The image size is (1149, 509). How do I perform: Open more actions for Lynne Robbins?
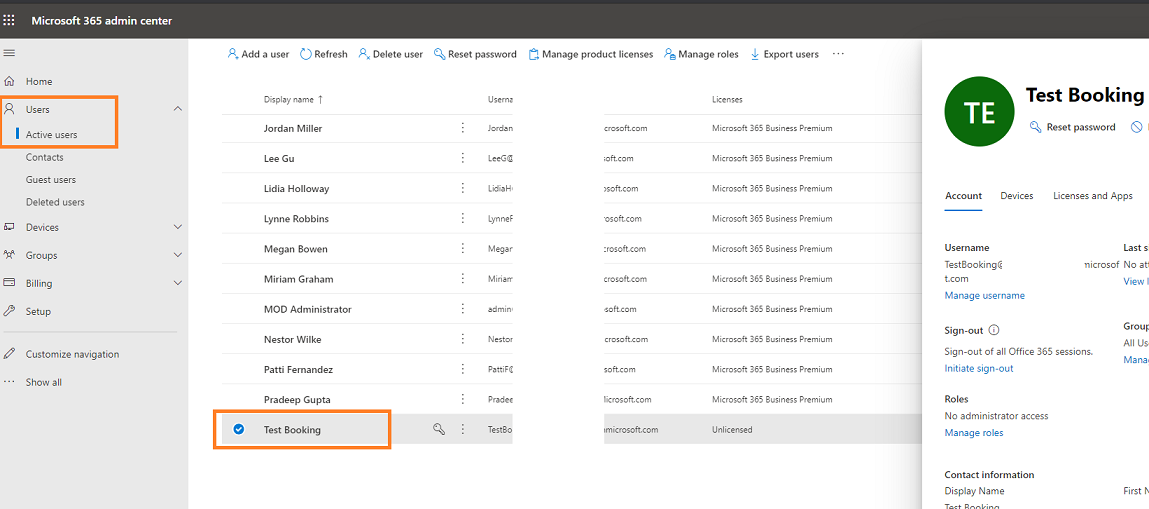pos(462,218)
